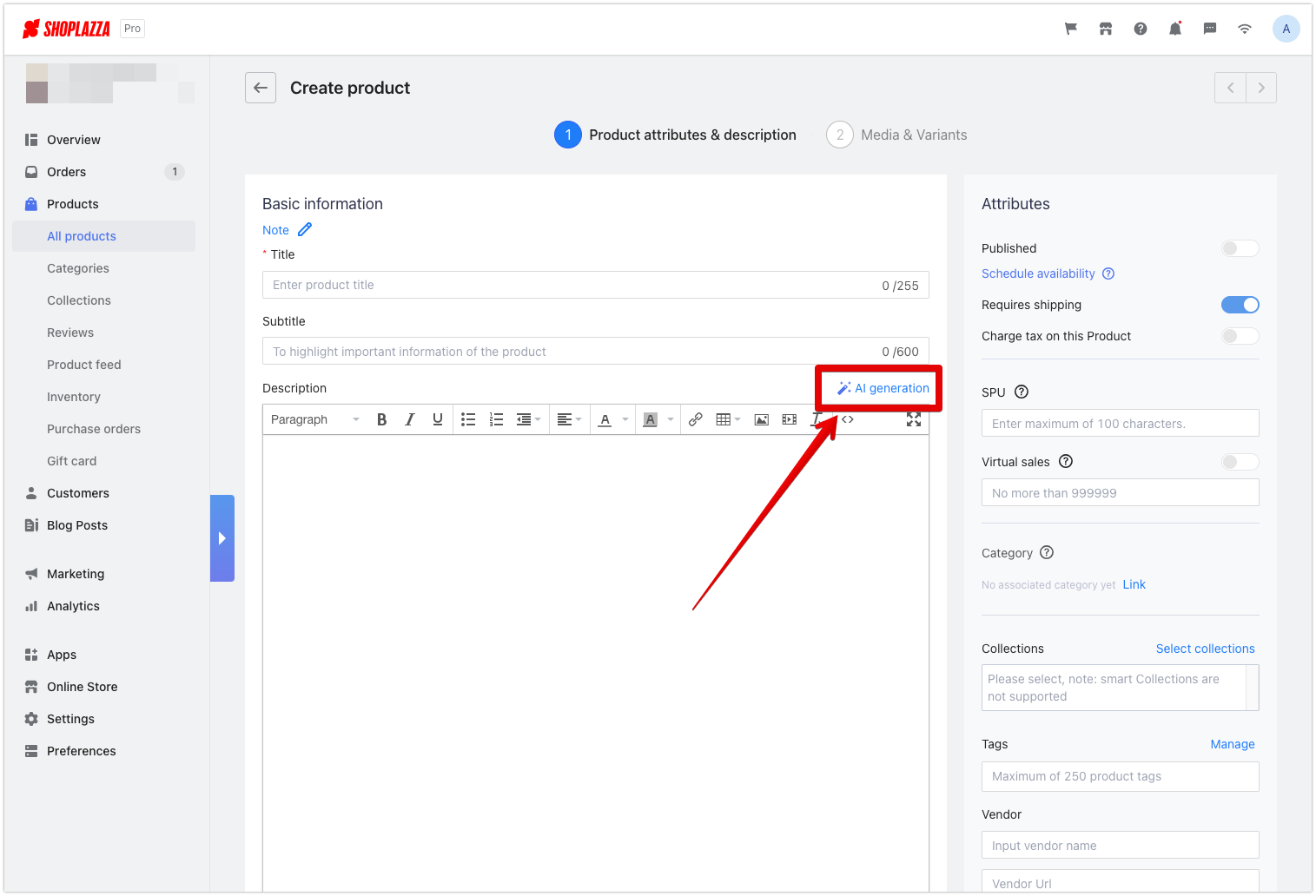The width and height of the screenshot is (1316, 896).
Task: Open the notifications bell
Action: click(x=1174, y=28)
